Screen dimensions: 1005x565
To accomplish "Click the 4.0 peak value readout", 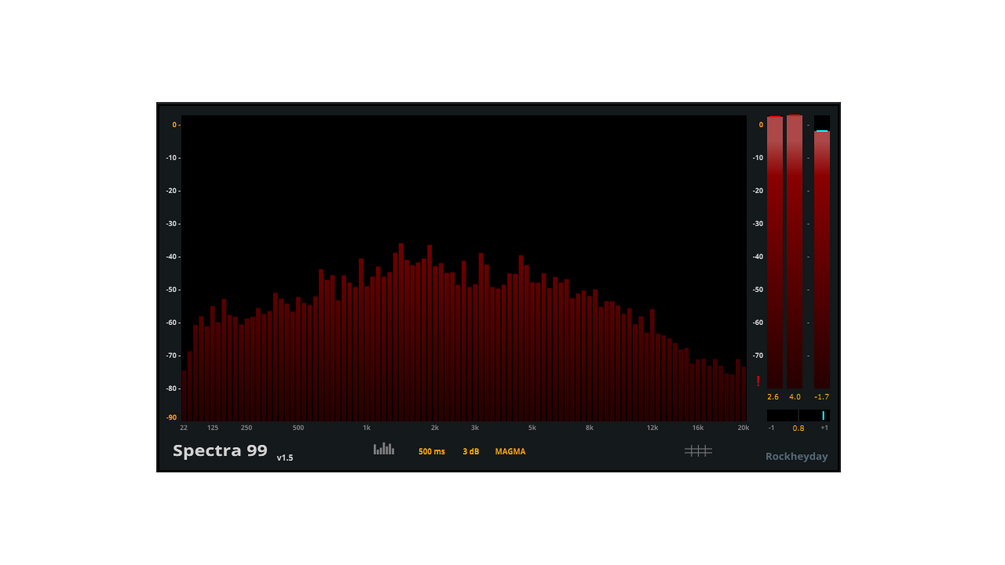I will pos(795,397).
